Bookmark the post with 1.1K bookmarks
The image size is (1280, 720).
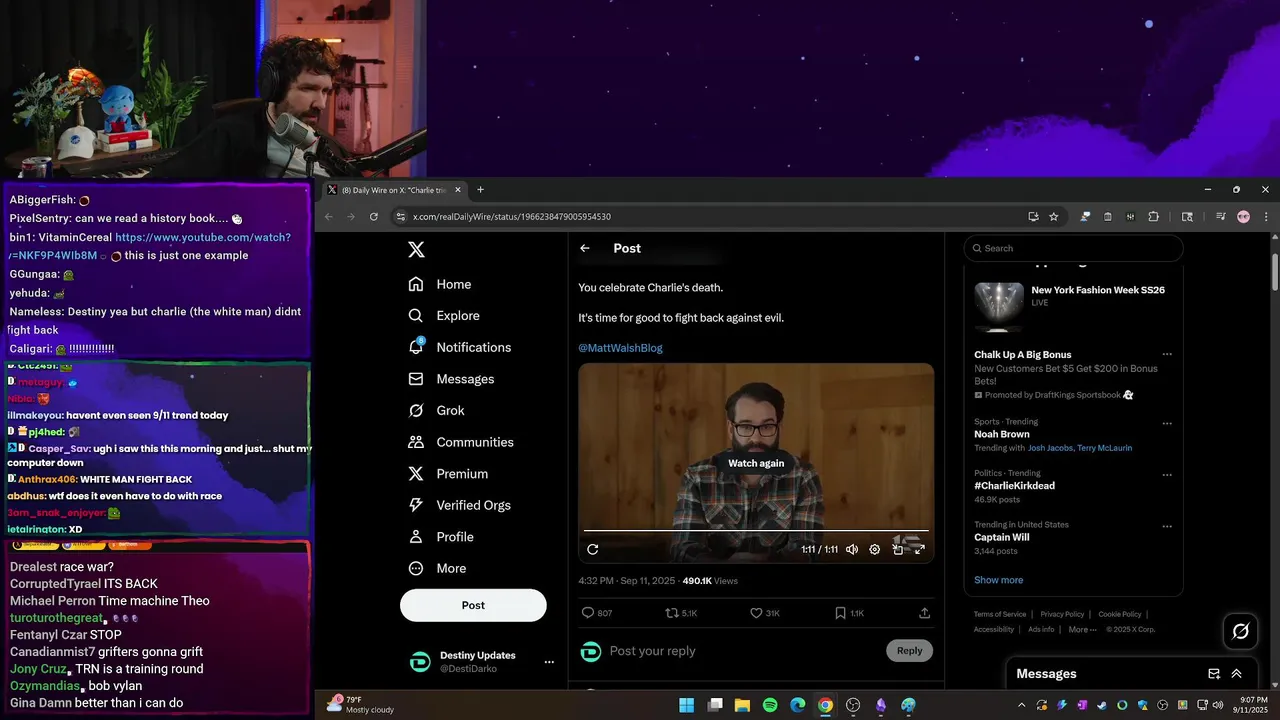(x=849, y=613)
